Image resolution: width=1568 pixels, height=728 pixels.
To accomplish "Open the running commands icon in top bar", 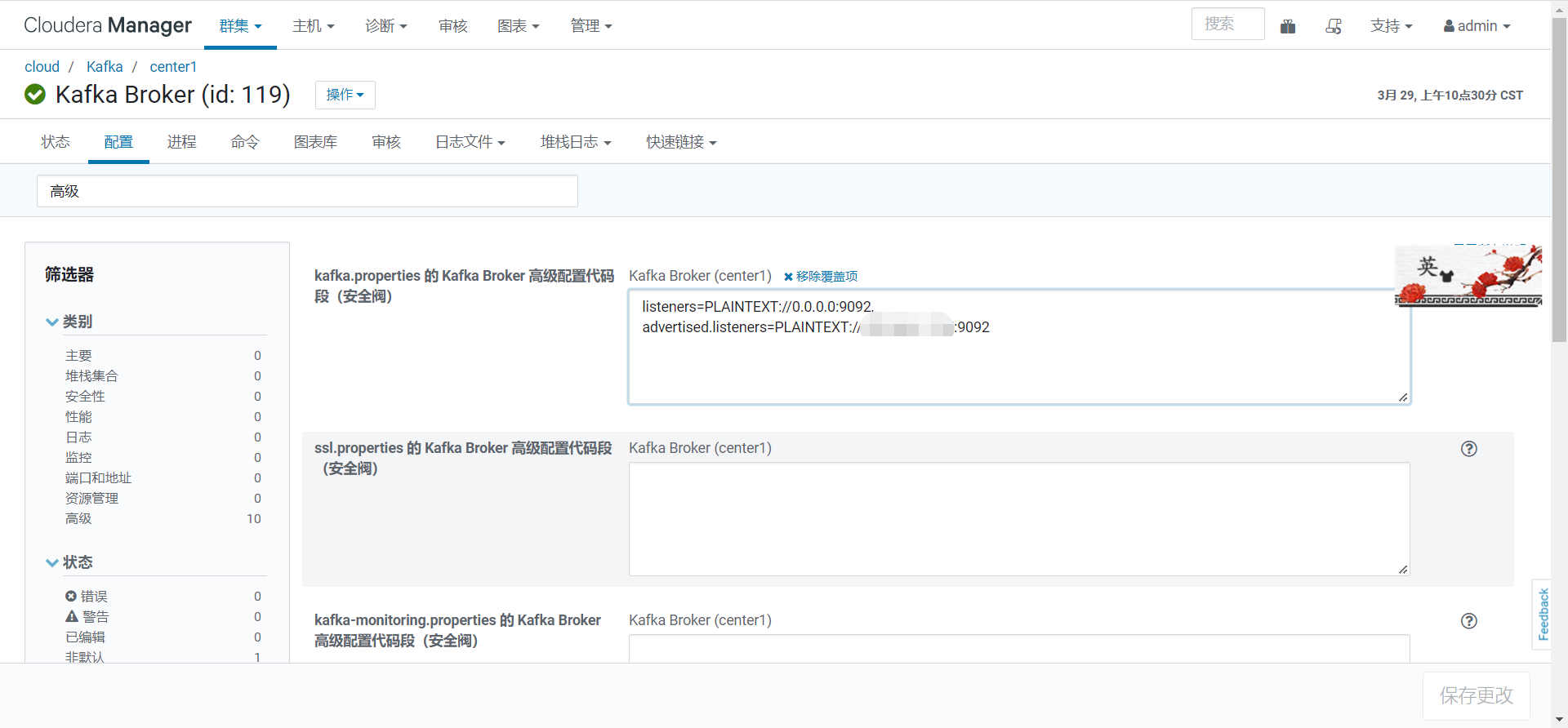I will tap(1334, 26).
